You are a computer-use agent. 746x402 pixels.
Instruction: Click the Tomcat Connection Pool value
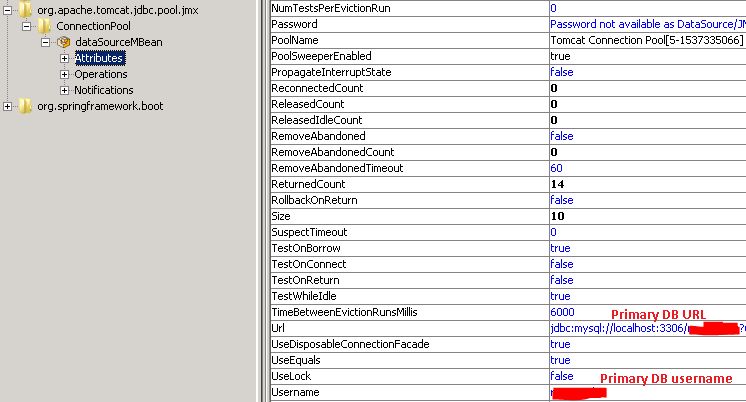pos(647,40)
